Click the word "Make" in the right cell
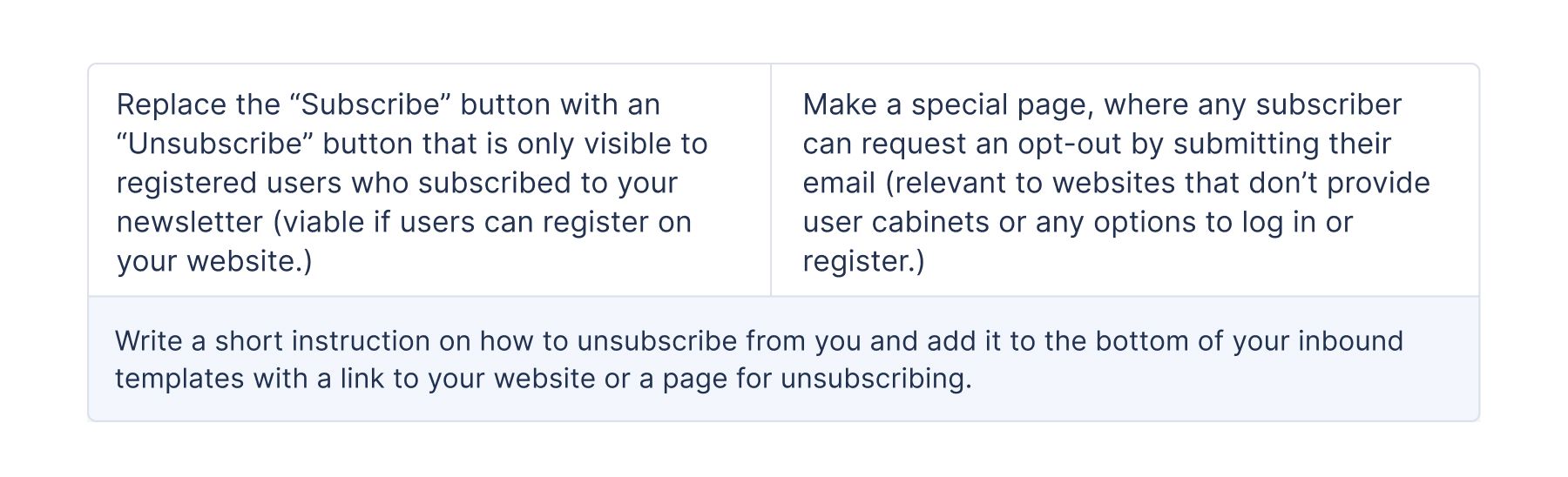The image size is (1568, 477). [840, 104]
